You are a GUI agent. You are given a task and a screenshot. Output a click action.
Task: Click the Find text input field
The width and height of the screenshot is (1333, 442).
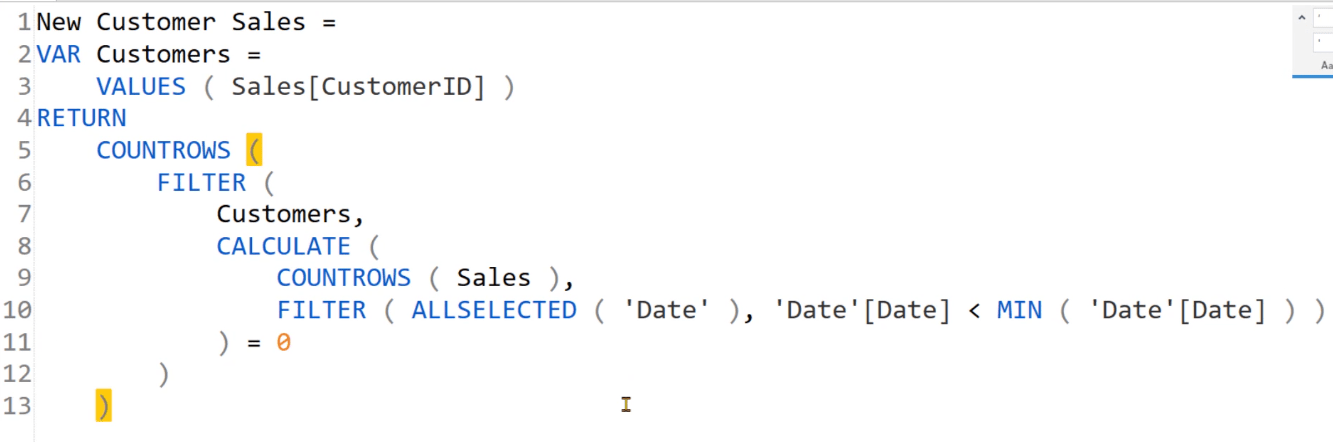point(1323,18)
